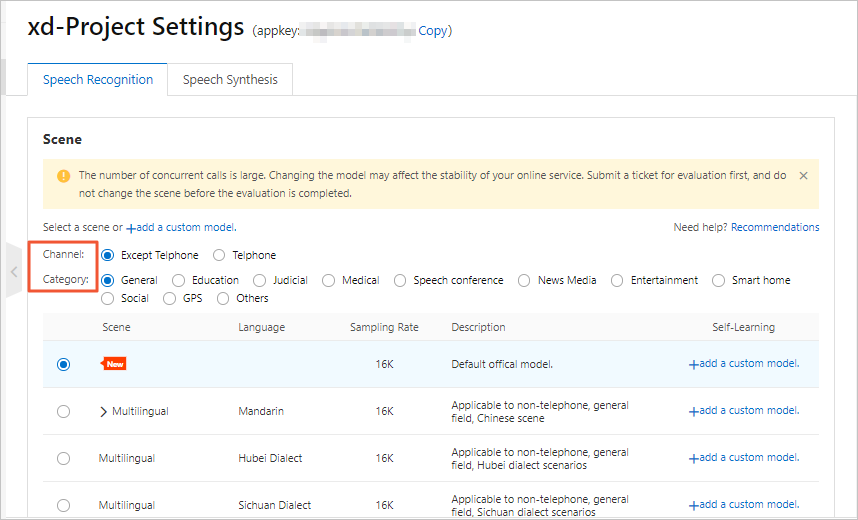Click the Language column header
Screen dimensions: 858x520
pos(262,327)
